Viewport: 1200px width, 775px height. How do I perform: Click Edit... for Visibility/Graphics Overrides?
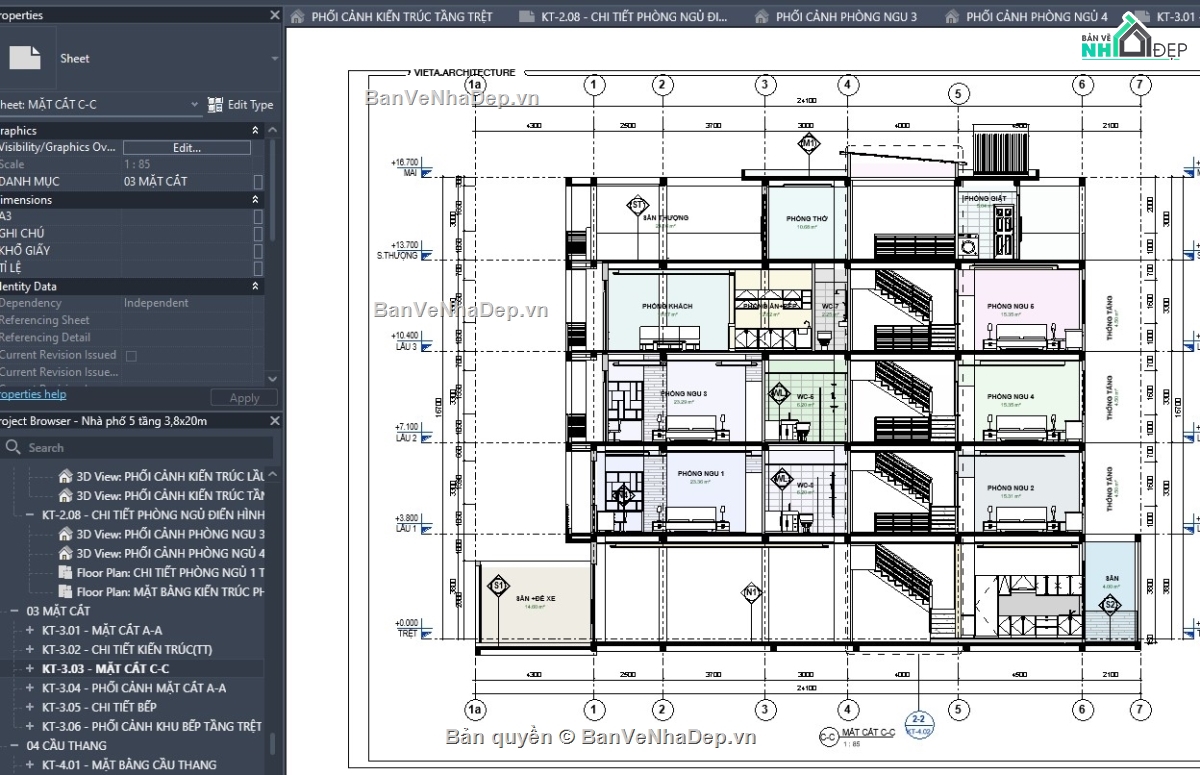tap(187, 147)
